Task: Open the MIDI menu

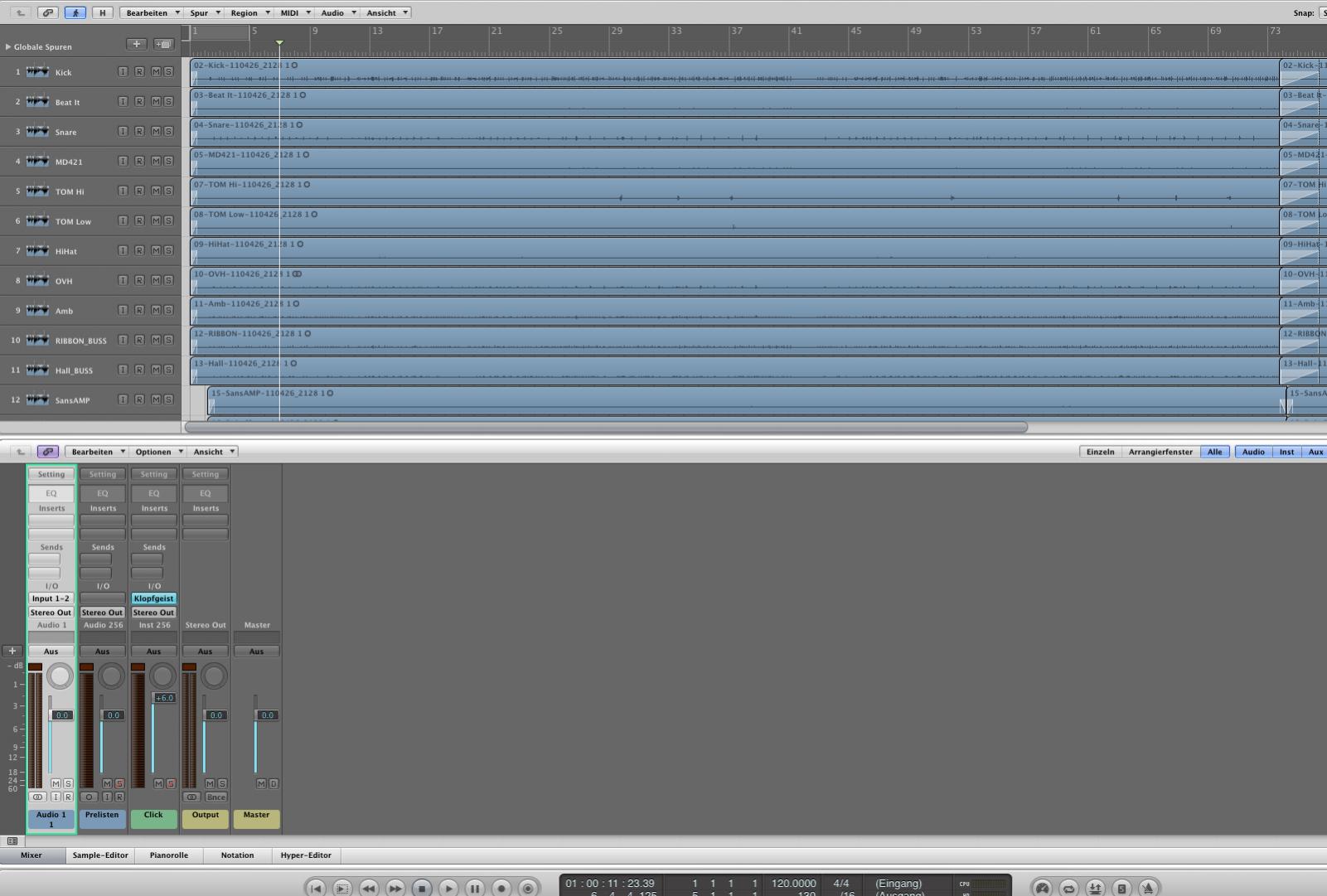Action: [294, 12]
